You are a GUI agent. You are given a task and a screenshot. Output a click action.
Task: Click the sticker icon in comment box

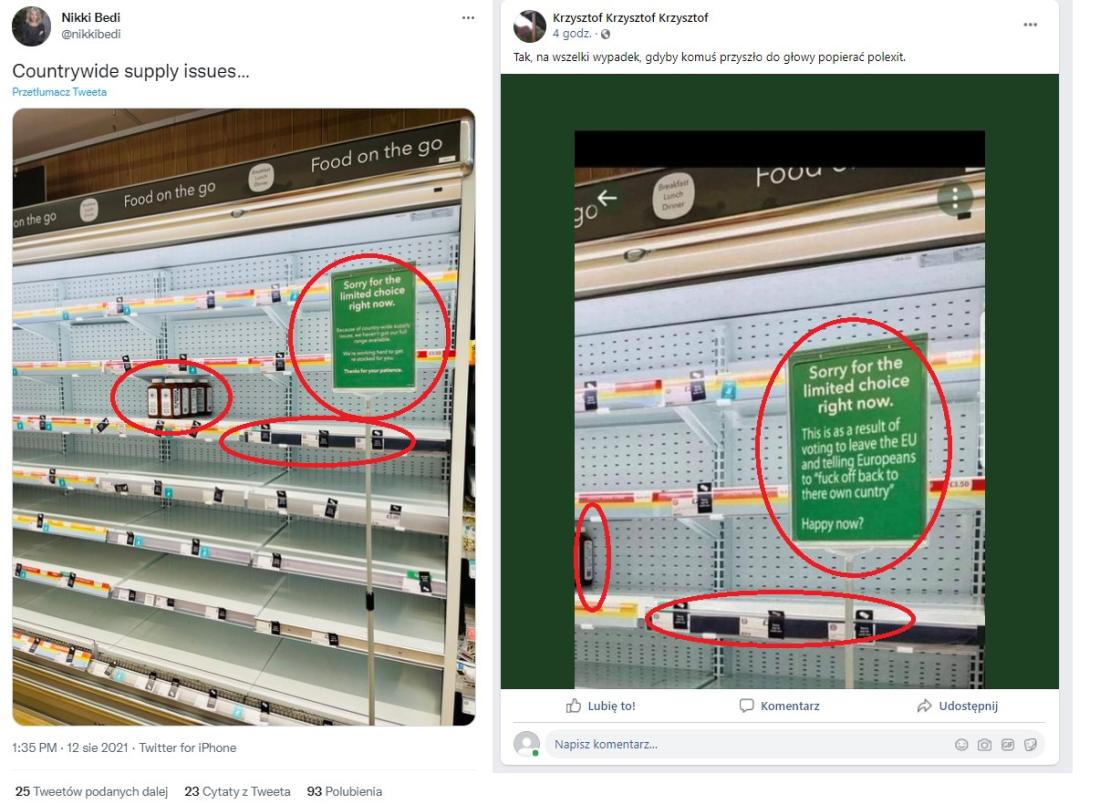(x=1031, y=745)
